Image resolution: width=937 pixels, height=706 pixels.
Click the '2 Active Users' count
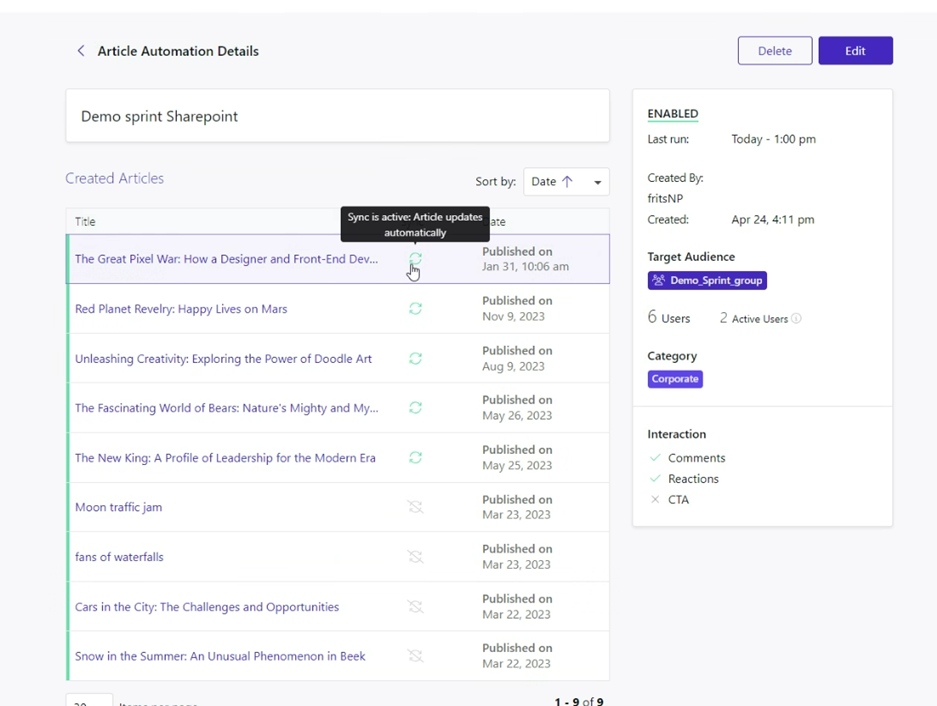[754, 318]
